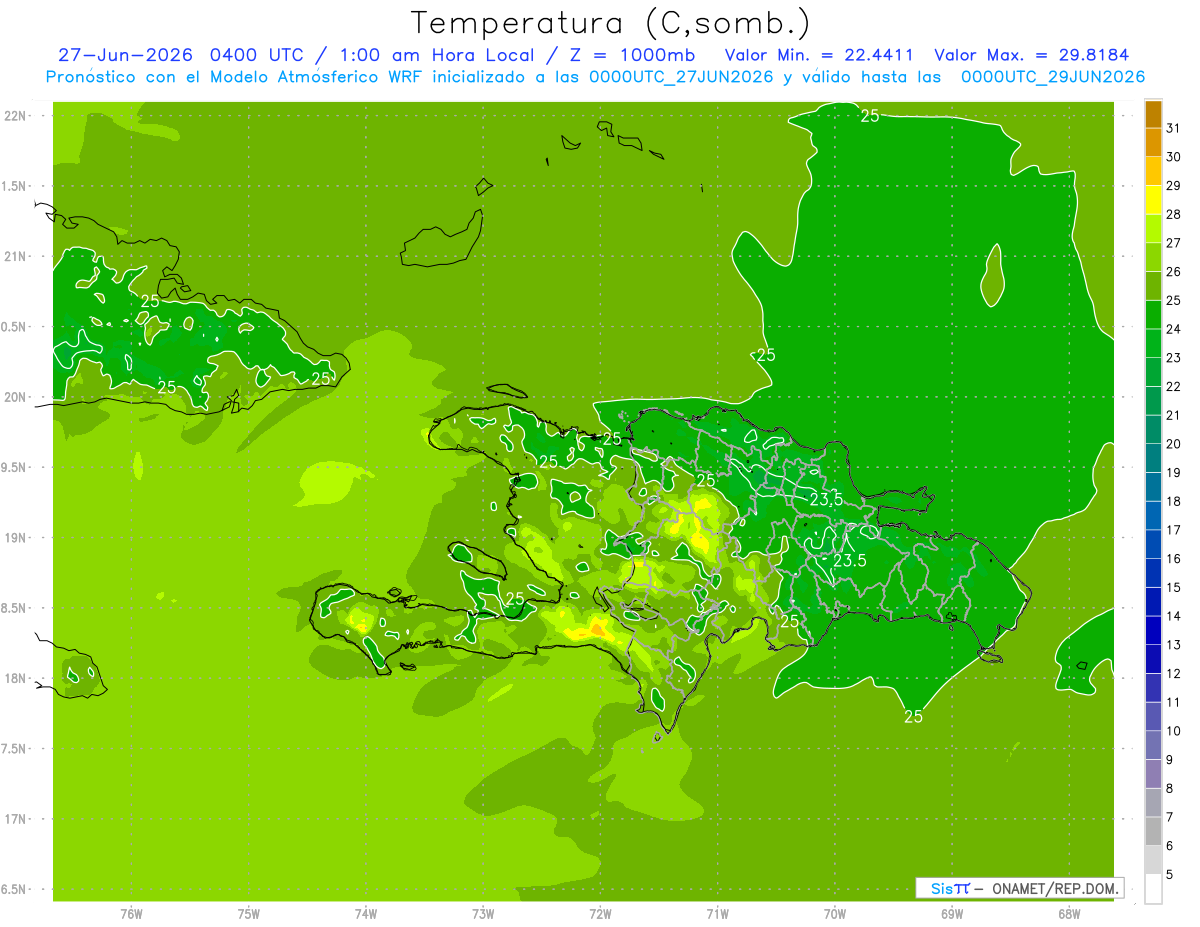Click the "14" value on the color scale
The image size is (1200, 927).
click(x=1174, y=616)
